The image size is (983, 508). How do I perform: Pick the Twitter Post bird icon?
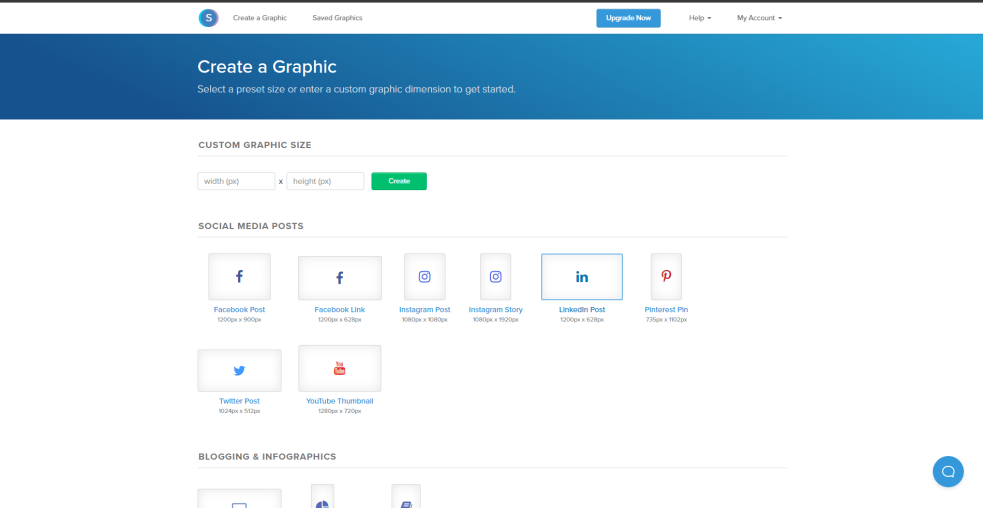click(239, 371)
